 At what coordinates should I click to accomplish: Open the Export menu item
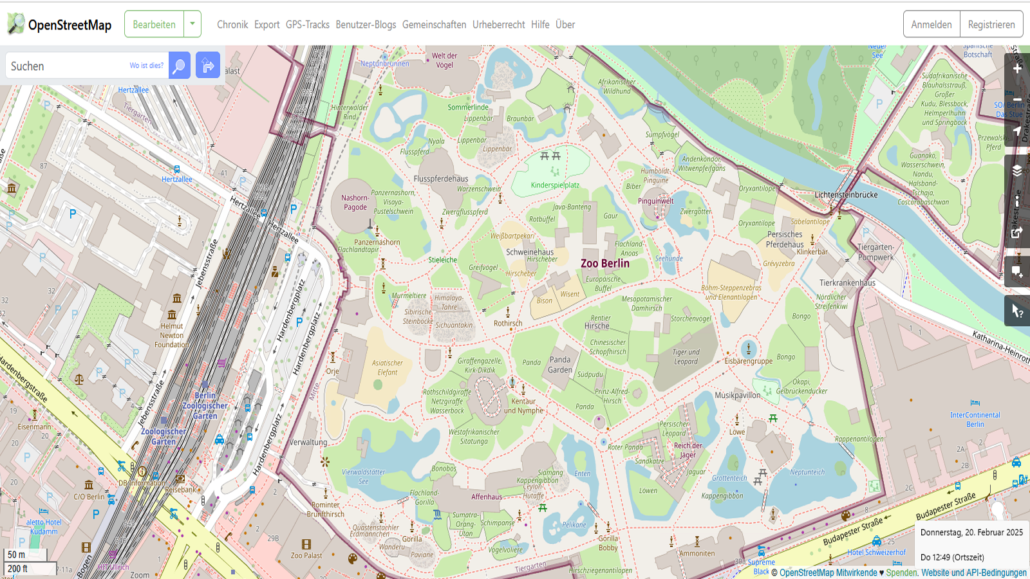267,24
